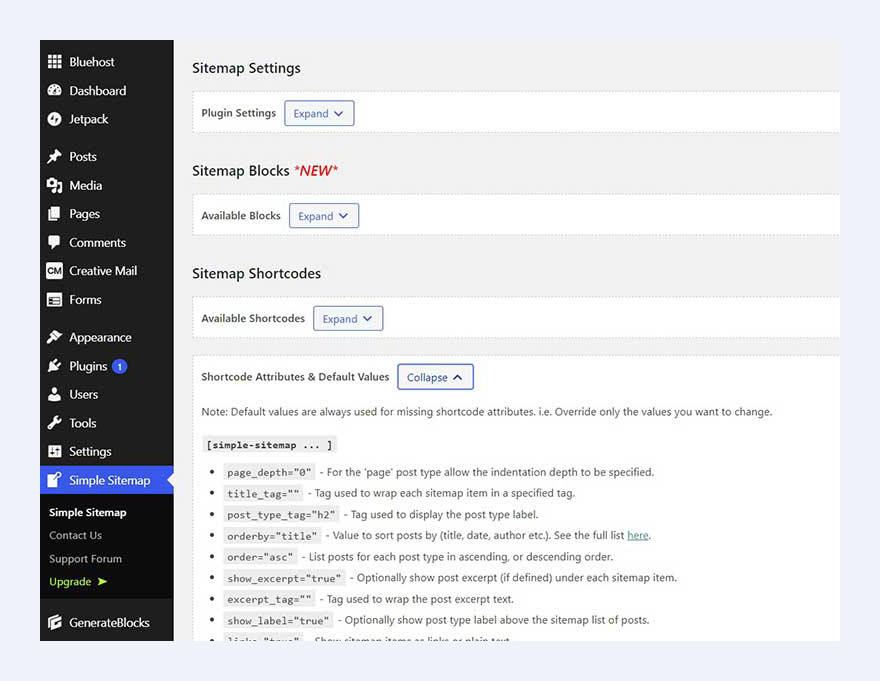This screenshot has width=880, height=681.
Task: Click the Comments speech bubble icon
Action: click(x=54, y=243)
